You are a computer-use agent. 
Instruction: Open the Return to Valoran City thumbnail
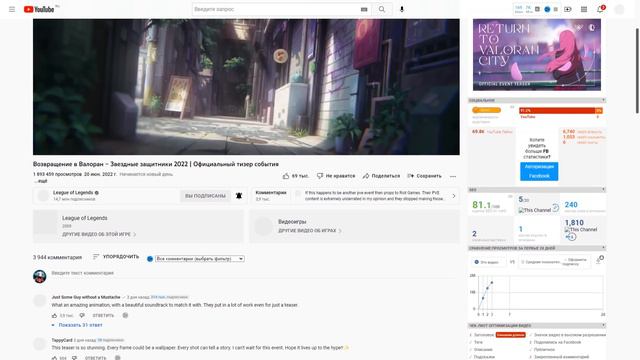537,55
